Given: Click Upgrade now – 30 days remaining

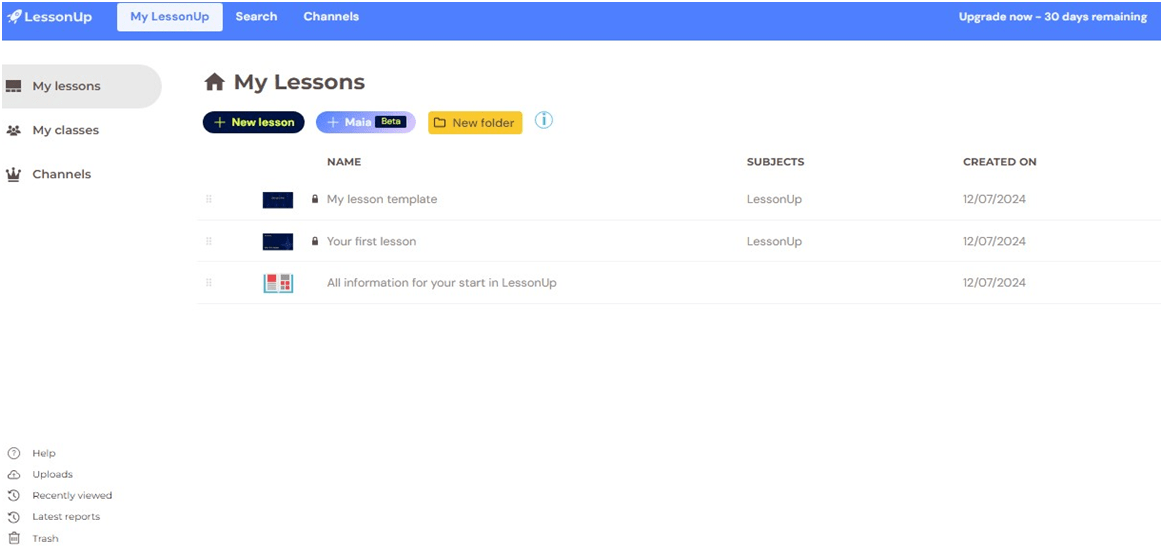Looking at the screenshot, I should pyautogui.click(x=1052, y=17).
